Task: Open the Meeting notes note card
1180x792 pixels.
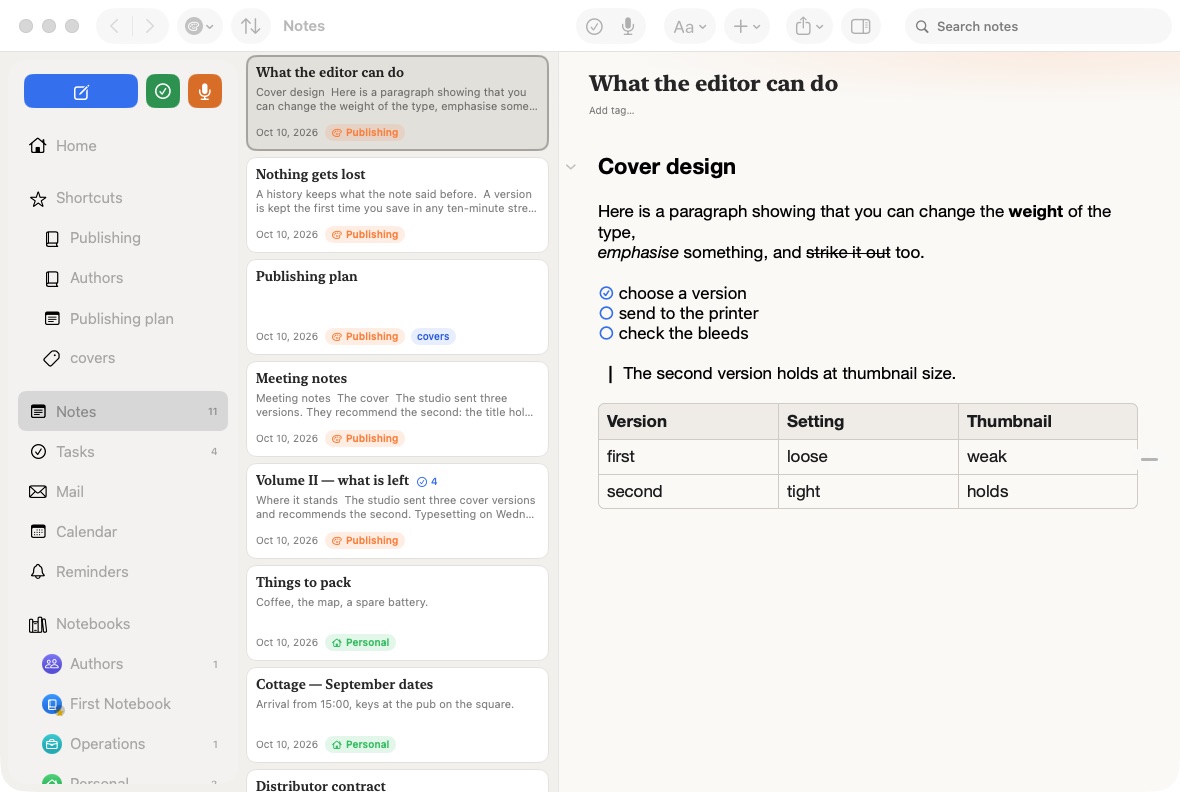Action: tap(397, 409)
